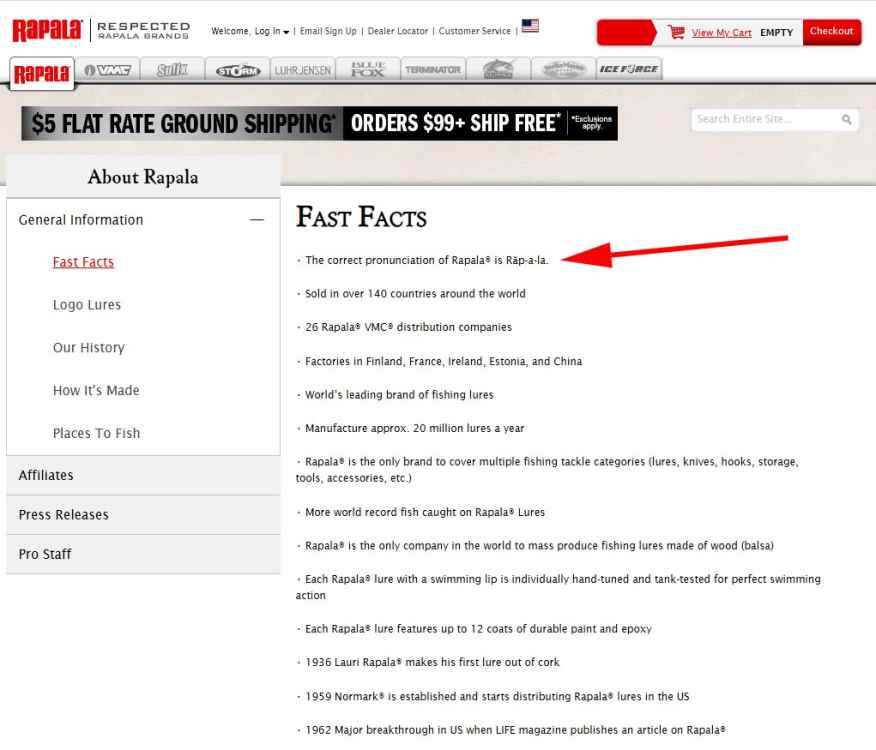Viewport: 876px width, 750px height.
Task: Expand the Affiliates section
Action: coord(143,476)
